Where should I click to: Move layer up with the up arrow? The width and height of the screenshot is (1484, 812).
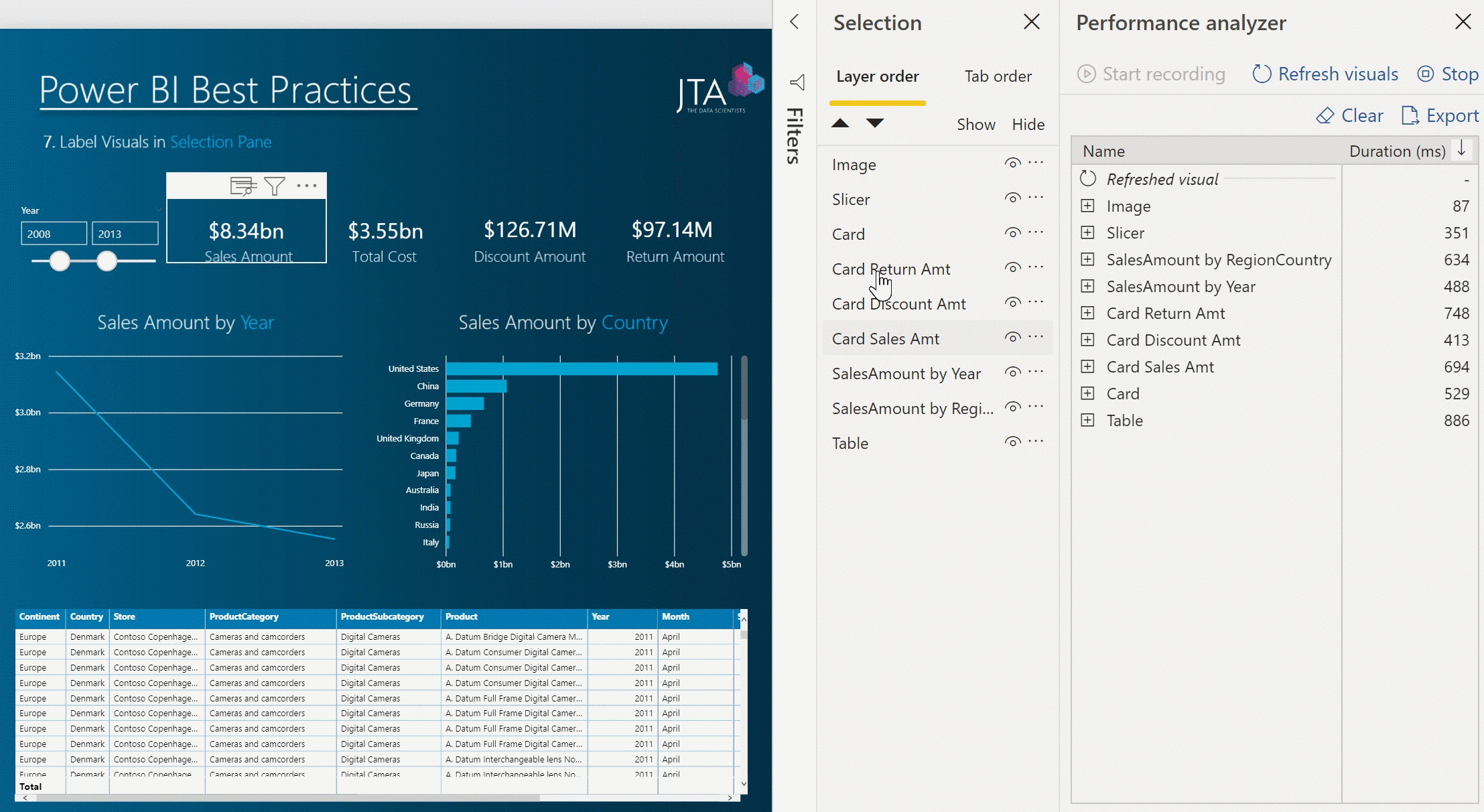coord(840,123)
